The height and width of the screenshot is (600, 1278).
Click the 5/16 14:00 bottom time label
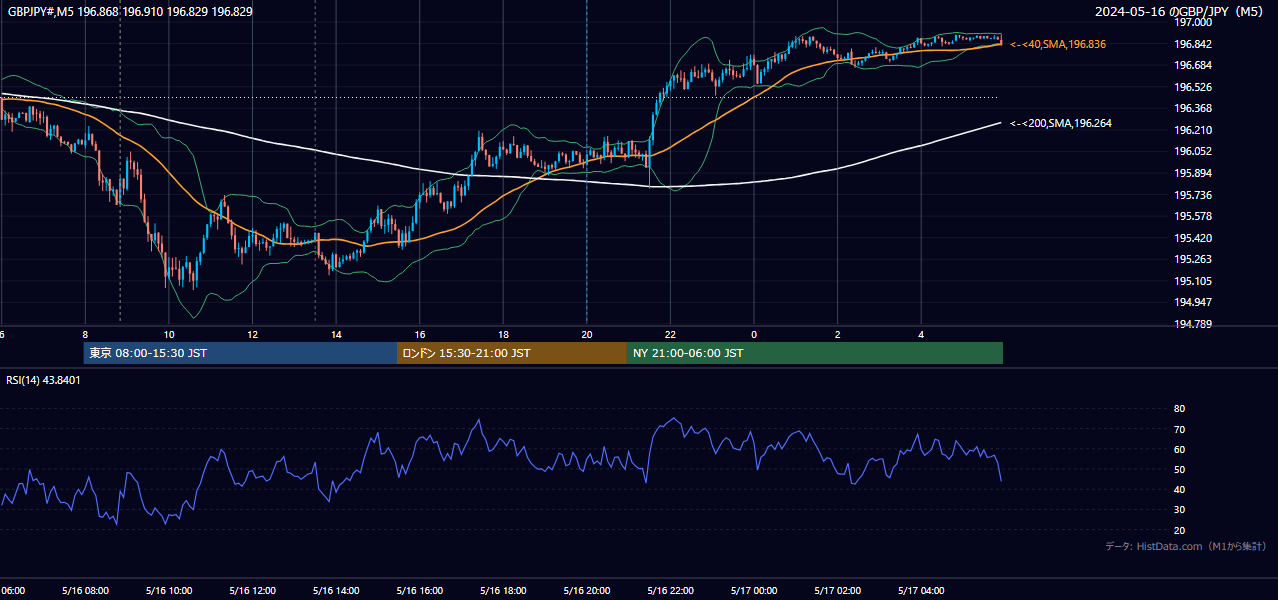[336, 591]
